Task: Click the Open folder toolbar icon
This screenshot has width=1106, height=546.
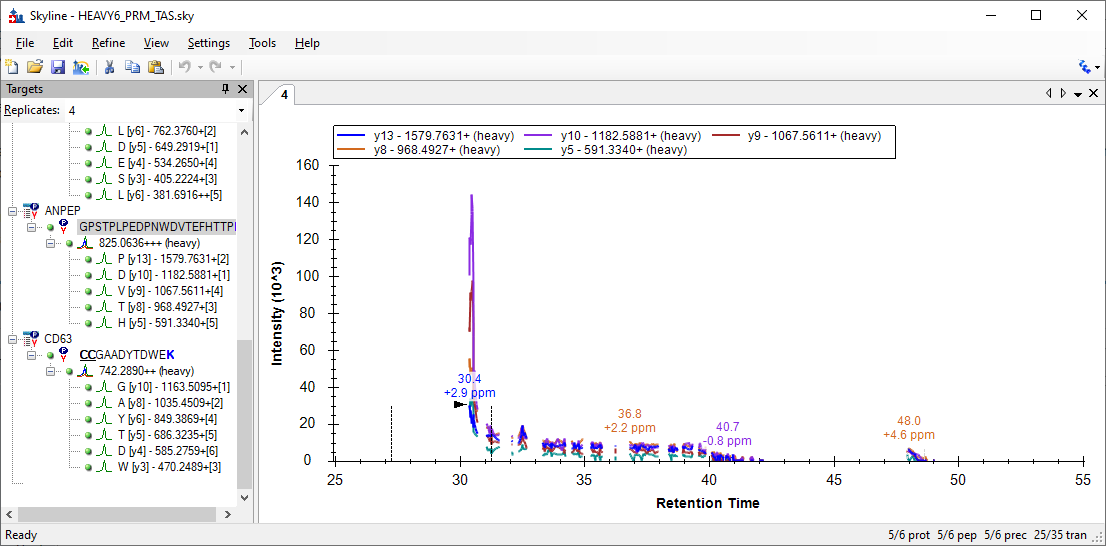Action: point(35,67)
